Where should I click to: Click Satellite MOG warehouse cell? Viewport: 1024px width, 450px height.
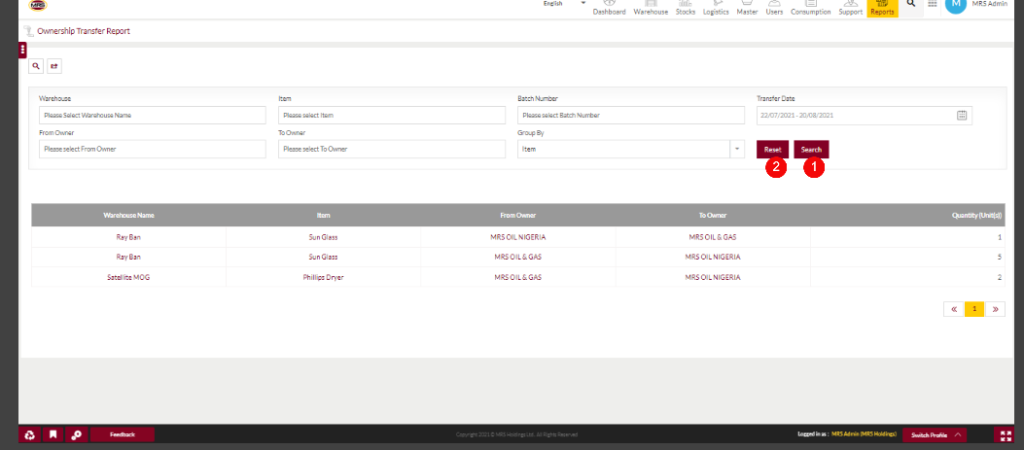click(129, 277)
